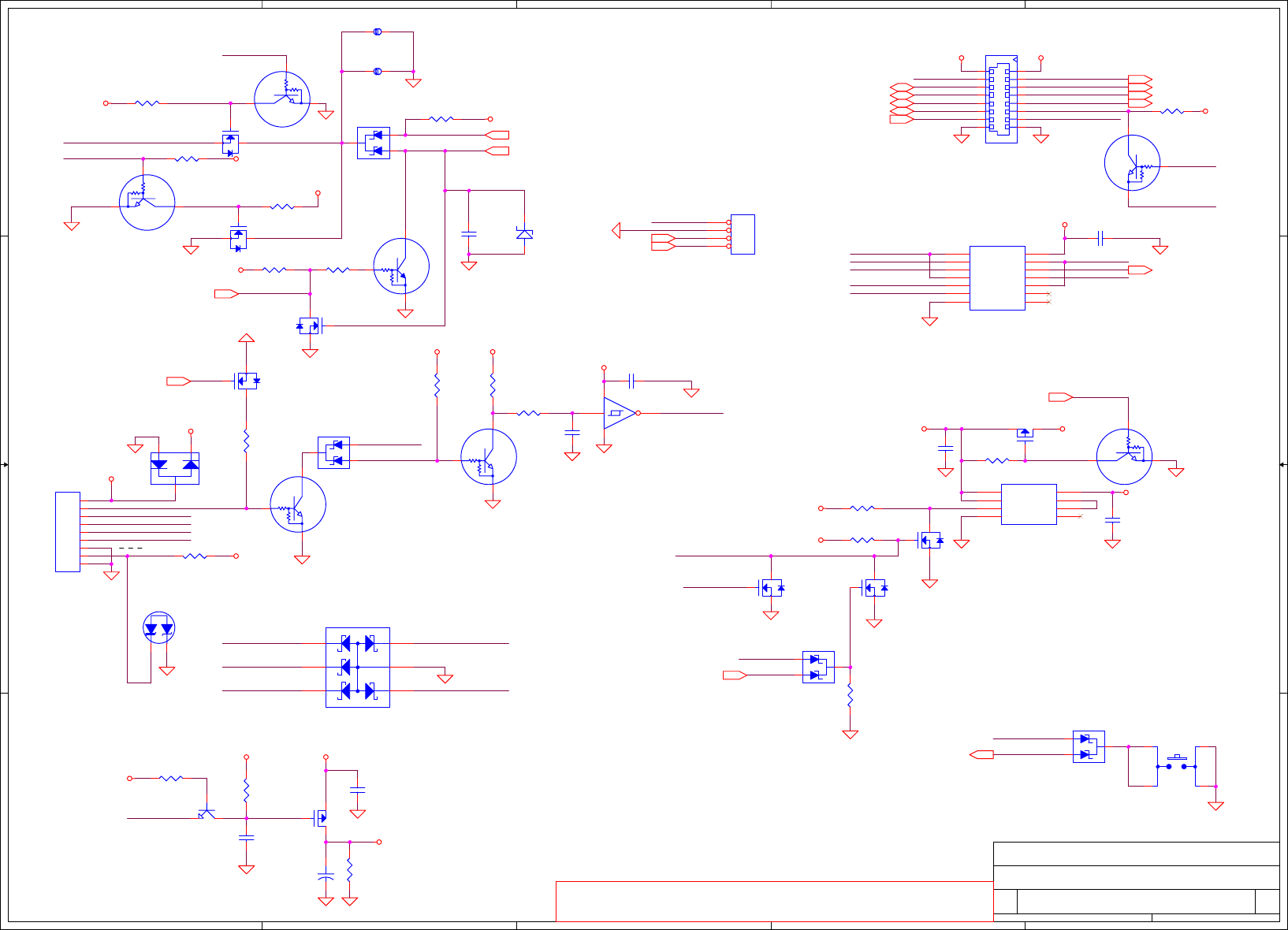Select the dual LED circle symbol

(158, 628)
